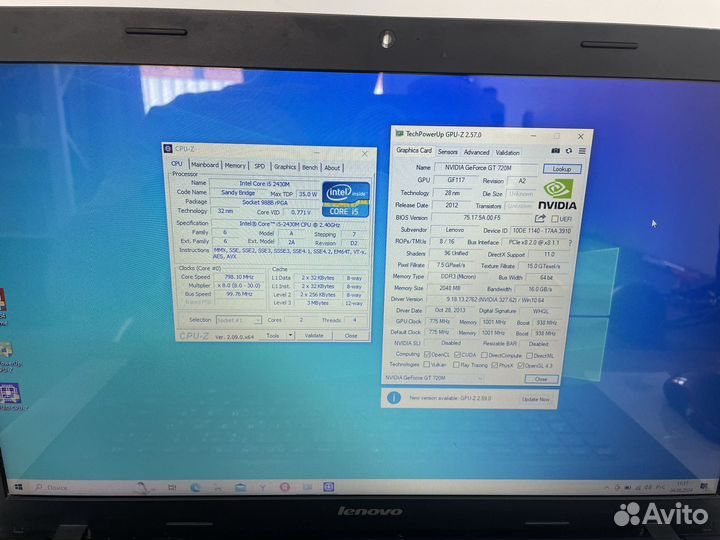This screenshot has height=540, width=720.
Task: Toggle the PhysX checkbox
Action: 494,366
